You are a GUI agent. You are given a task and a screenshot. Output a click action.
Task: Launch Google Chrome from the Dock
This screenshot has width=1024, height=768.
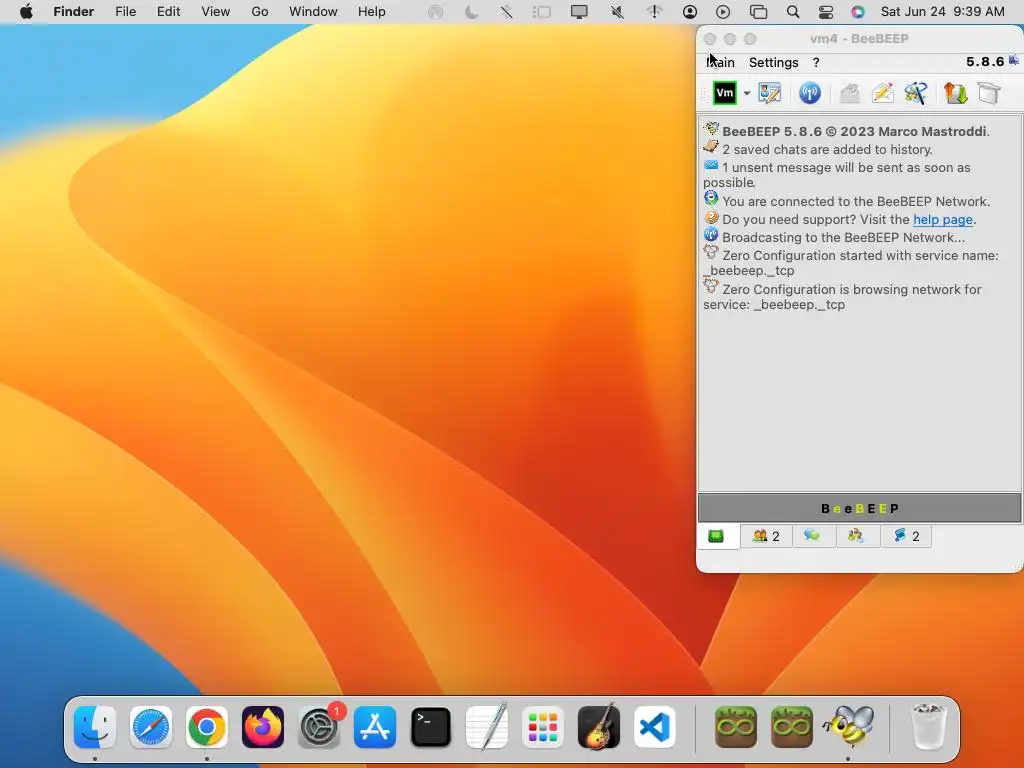[x=207, y=727]
